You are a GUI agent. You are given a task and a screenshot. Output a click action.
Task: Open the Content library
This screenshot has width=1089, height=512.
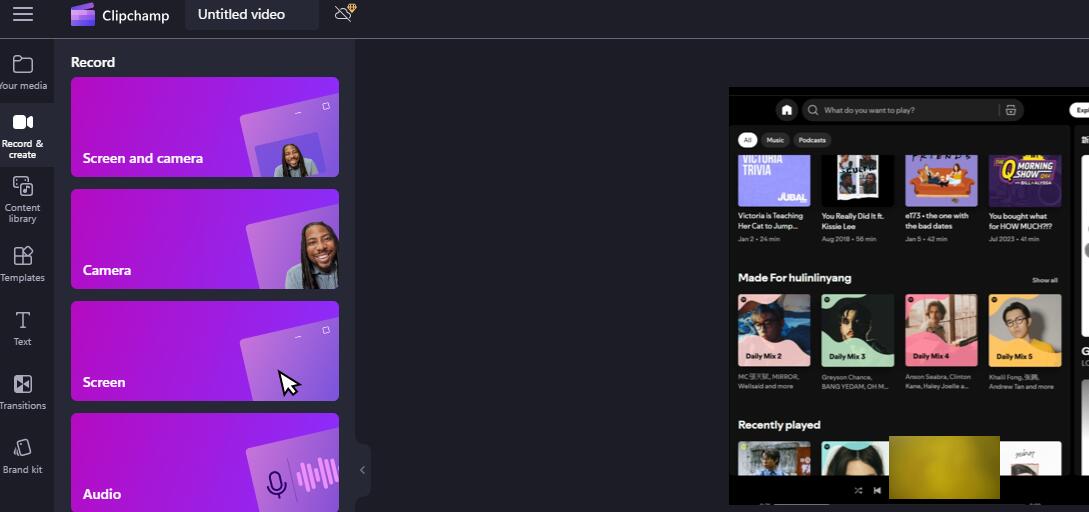(x=22, y=199)
